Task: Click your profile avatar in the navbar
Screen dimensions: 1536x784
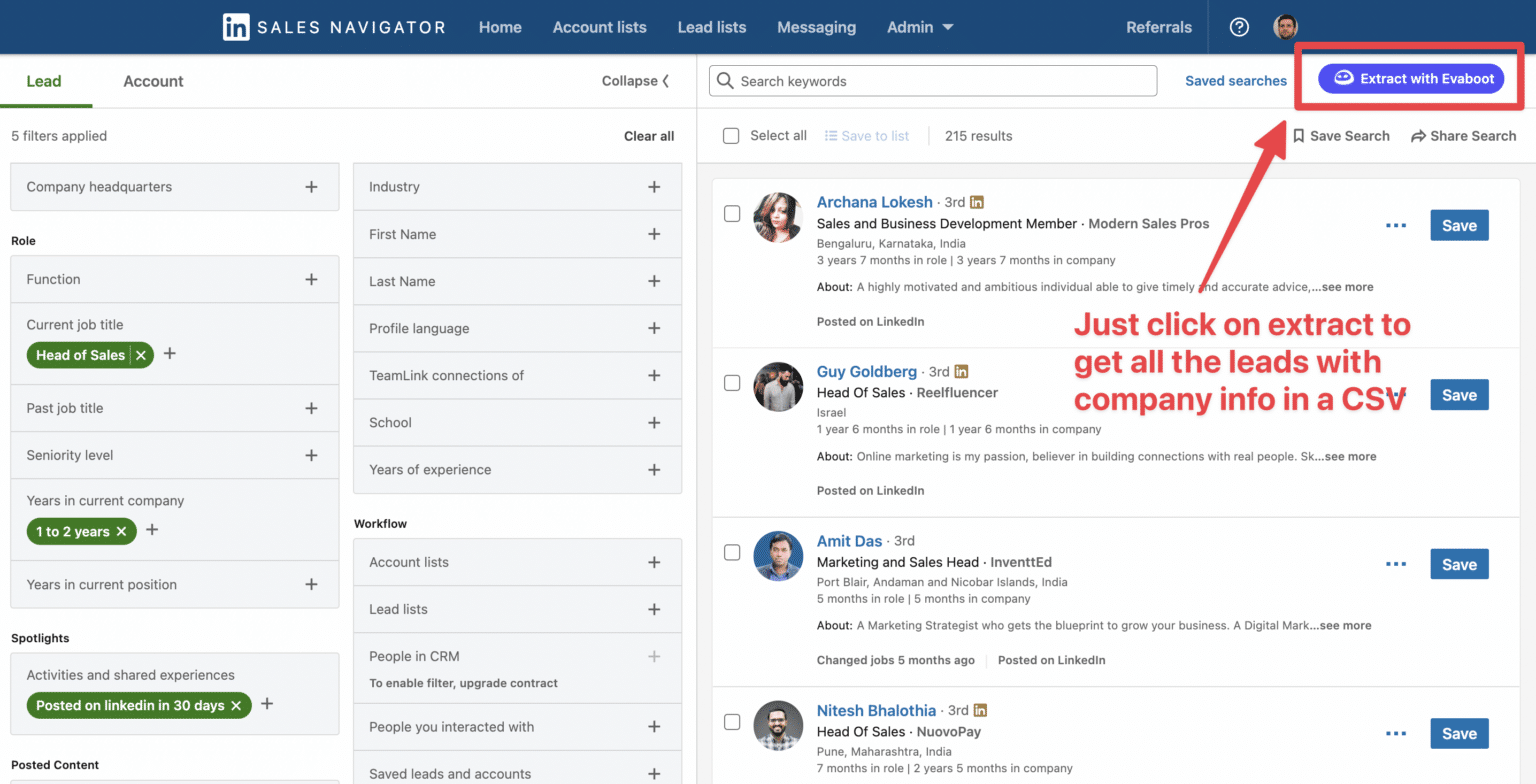Action: [x=1286, y=27]
